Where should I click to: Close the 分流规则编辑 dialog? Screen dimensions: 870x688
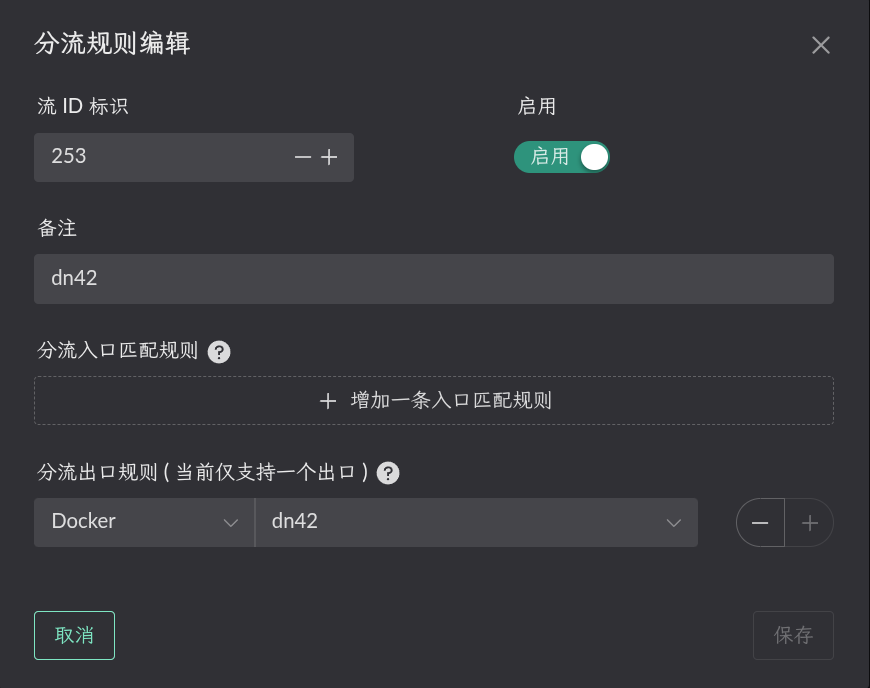pyautogui.click(x=821, y=45)
